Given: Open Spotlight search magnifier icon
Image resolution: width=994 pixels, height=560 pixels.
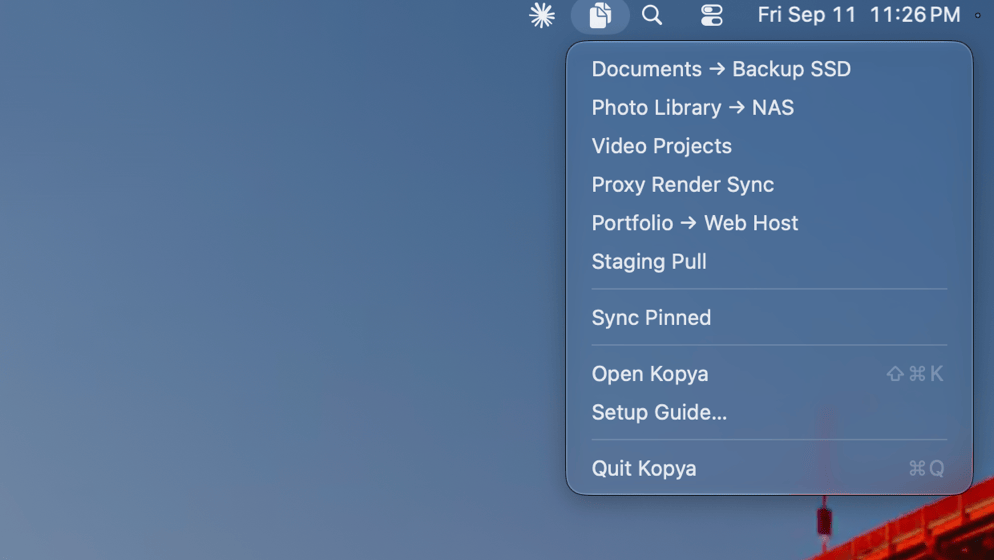Looking at the screenshot, I should coord(652,15).
